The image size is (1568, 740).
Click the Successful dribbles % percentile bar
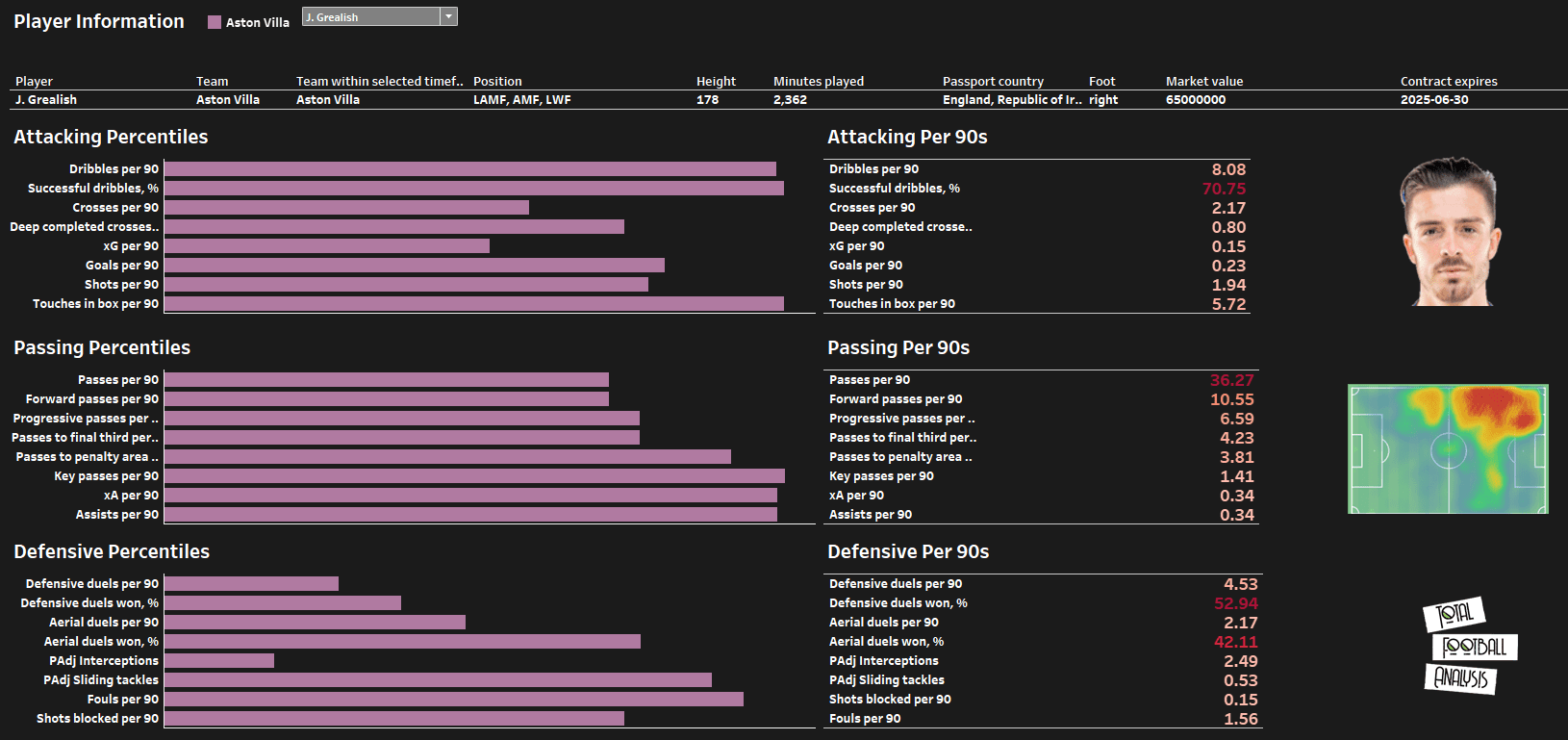pyautogui.click(x=474, y=189)
